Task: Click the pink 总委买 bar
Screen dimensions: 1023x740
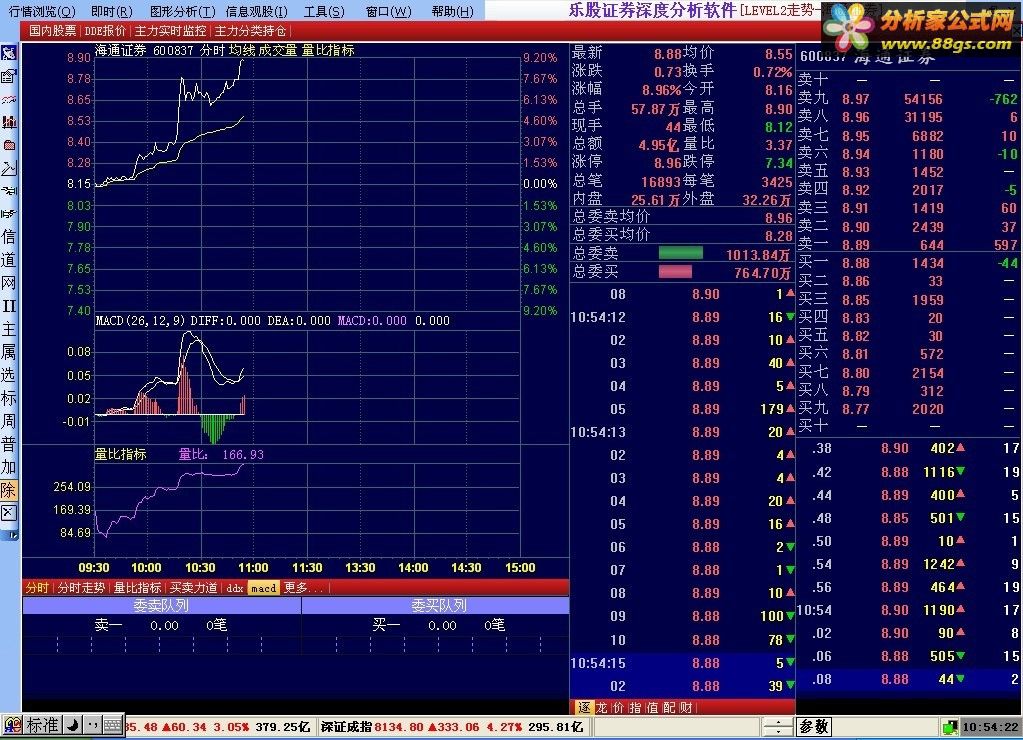Action: click(x=675, y=271)
